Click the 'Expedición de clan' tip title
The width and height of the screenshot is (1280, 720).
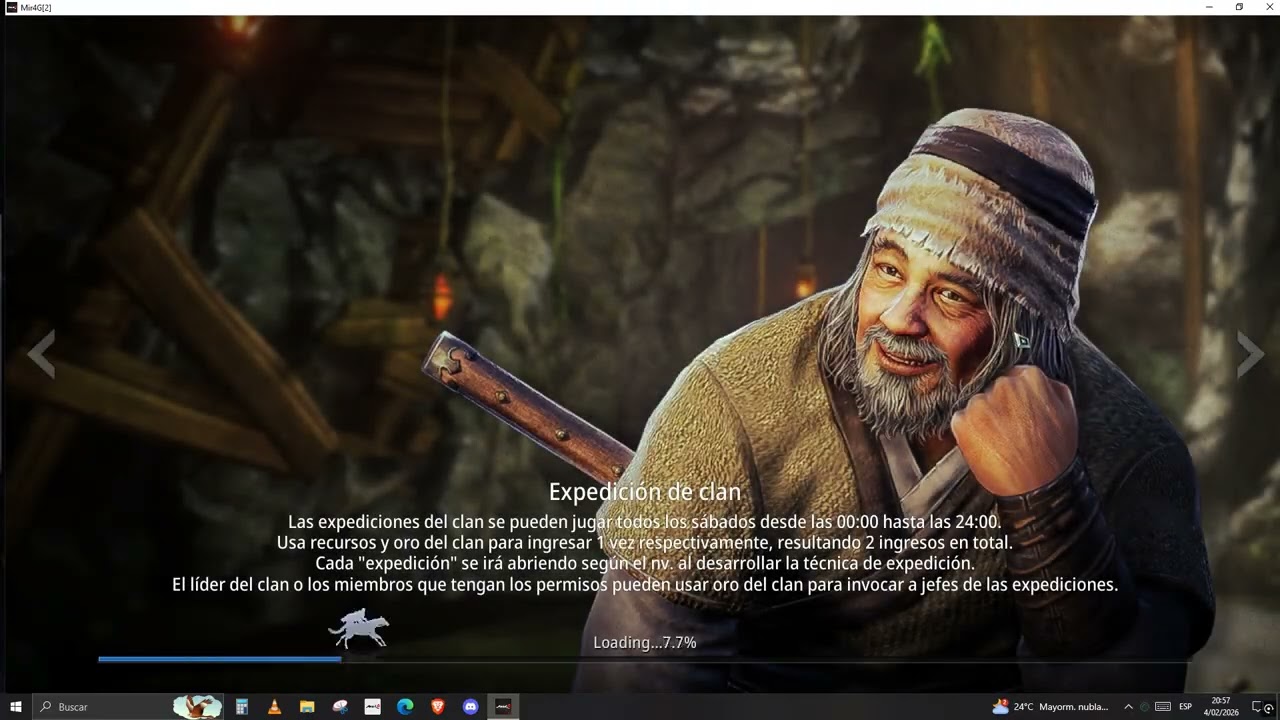click(645, 492)
